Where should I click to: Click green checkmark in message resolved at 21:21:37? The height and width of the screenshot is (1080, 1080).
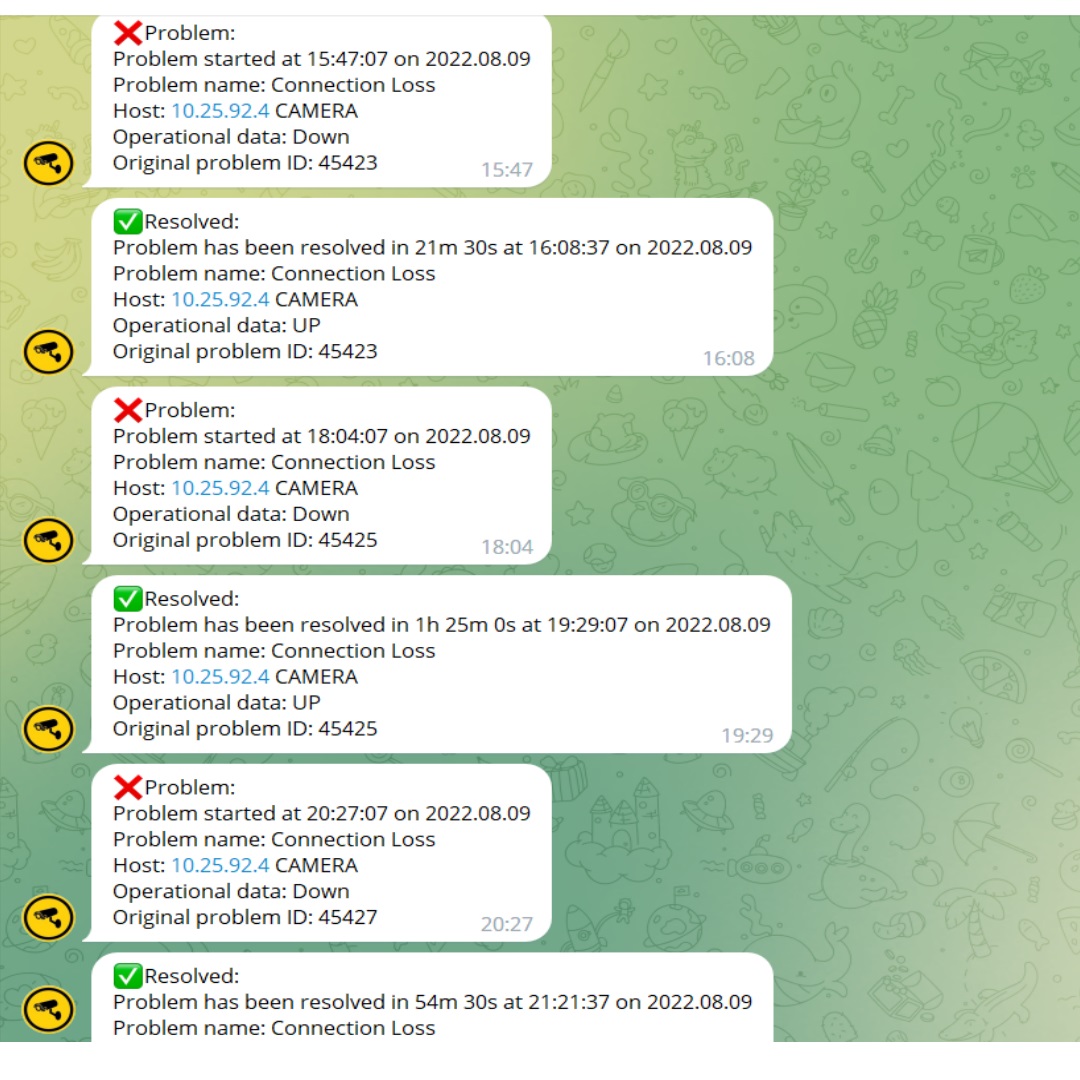click(128, 976)
